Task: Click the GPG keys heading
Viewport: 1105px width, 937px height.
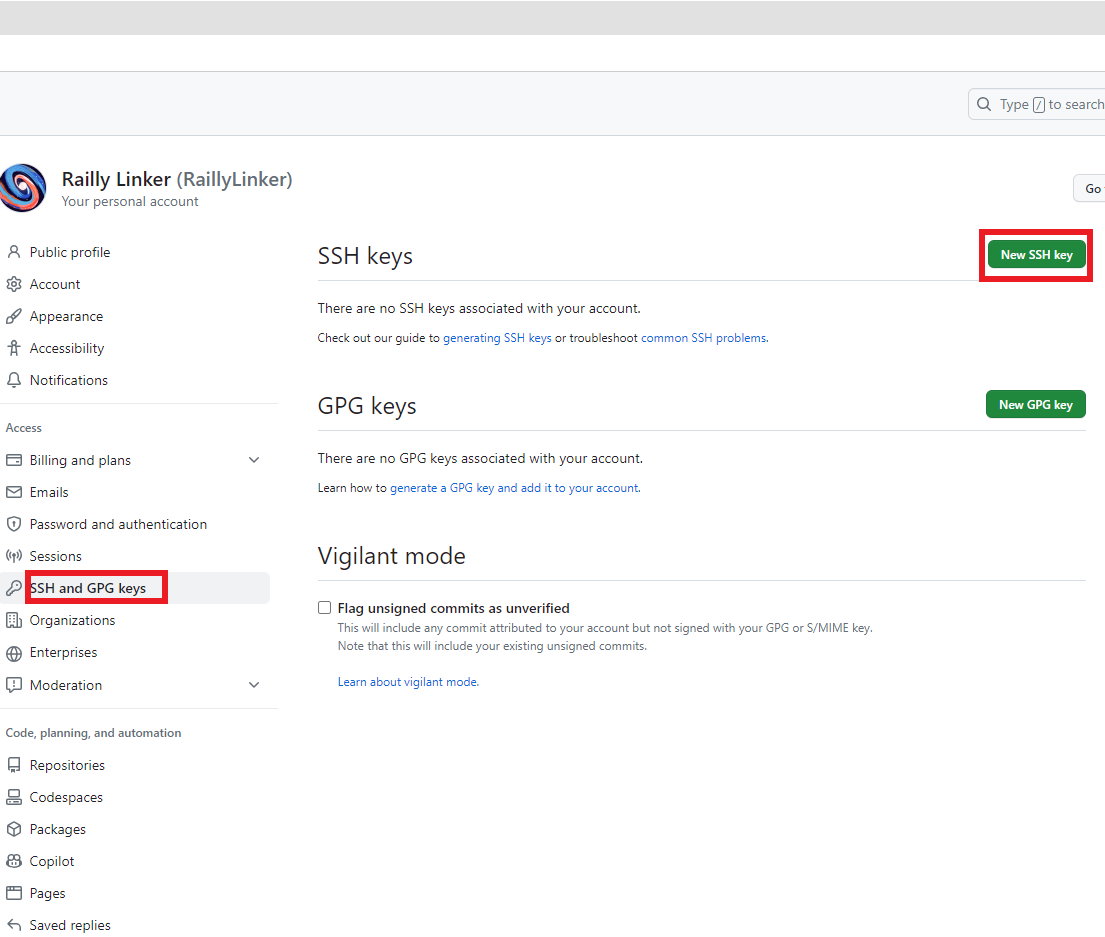Action: pos(367,407)
